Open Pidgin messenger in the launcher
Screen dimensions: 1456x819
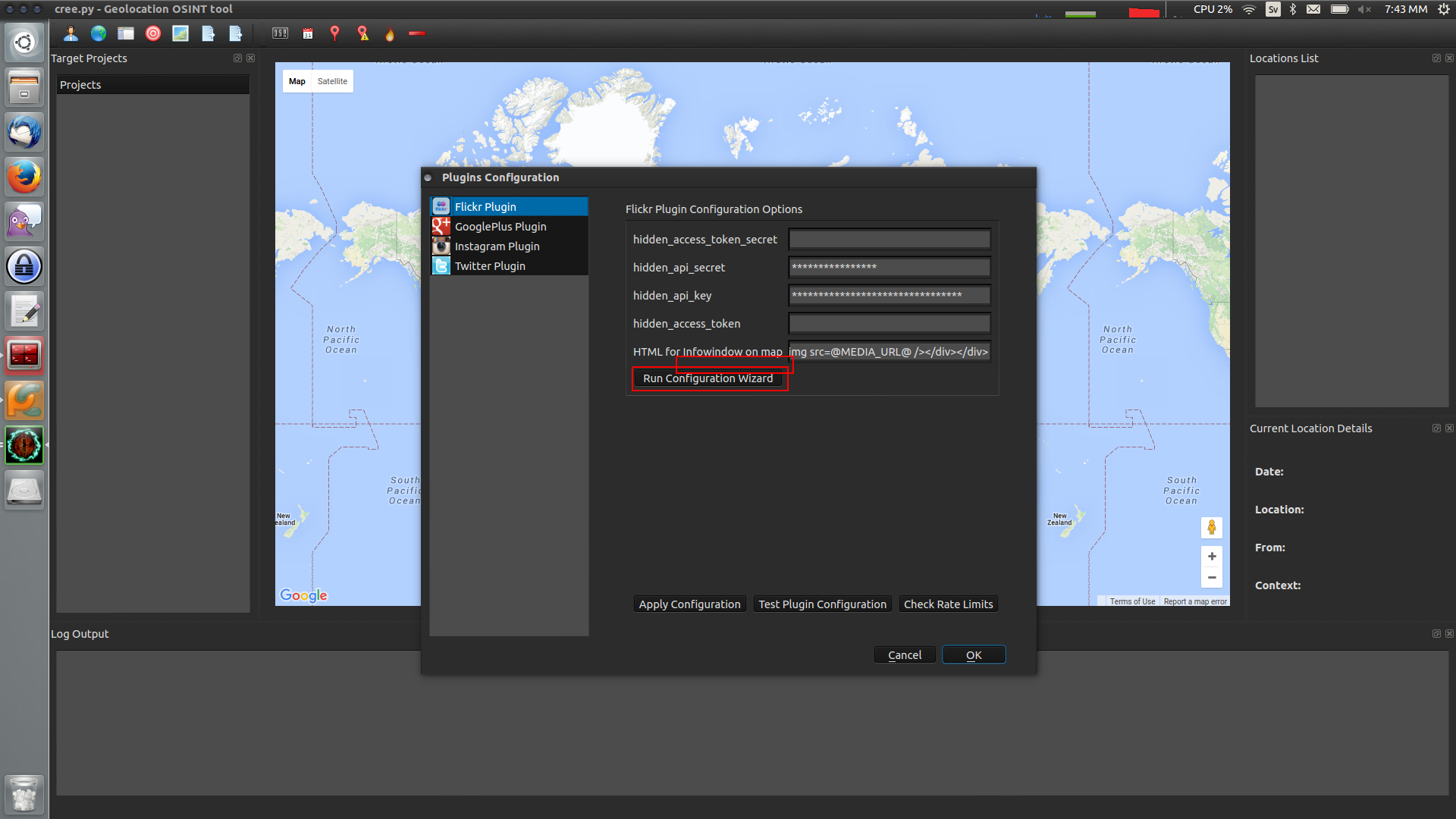click(x=24, y=221)
